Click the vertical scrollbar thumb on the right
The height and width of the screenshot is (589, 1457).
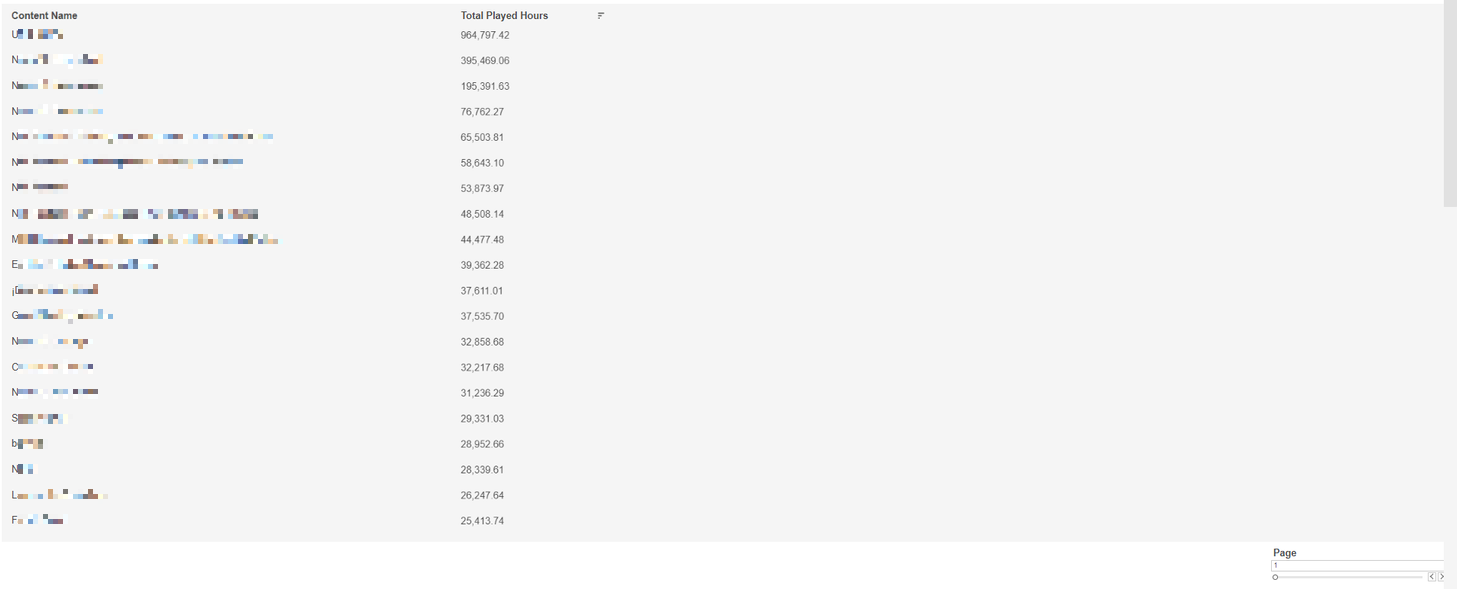click(x=1450, y=100)
